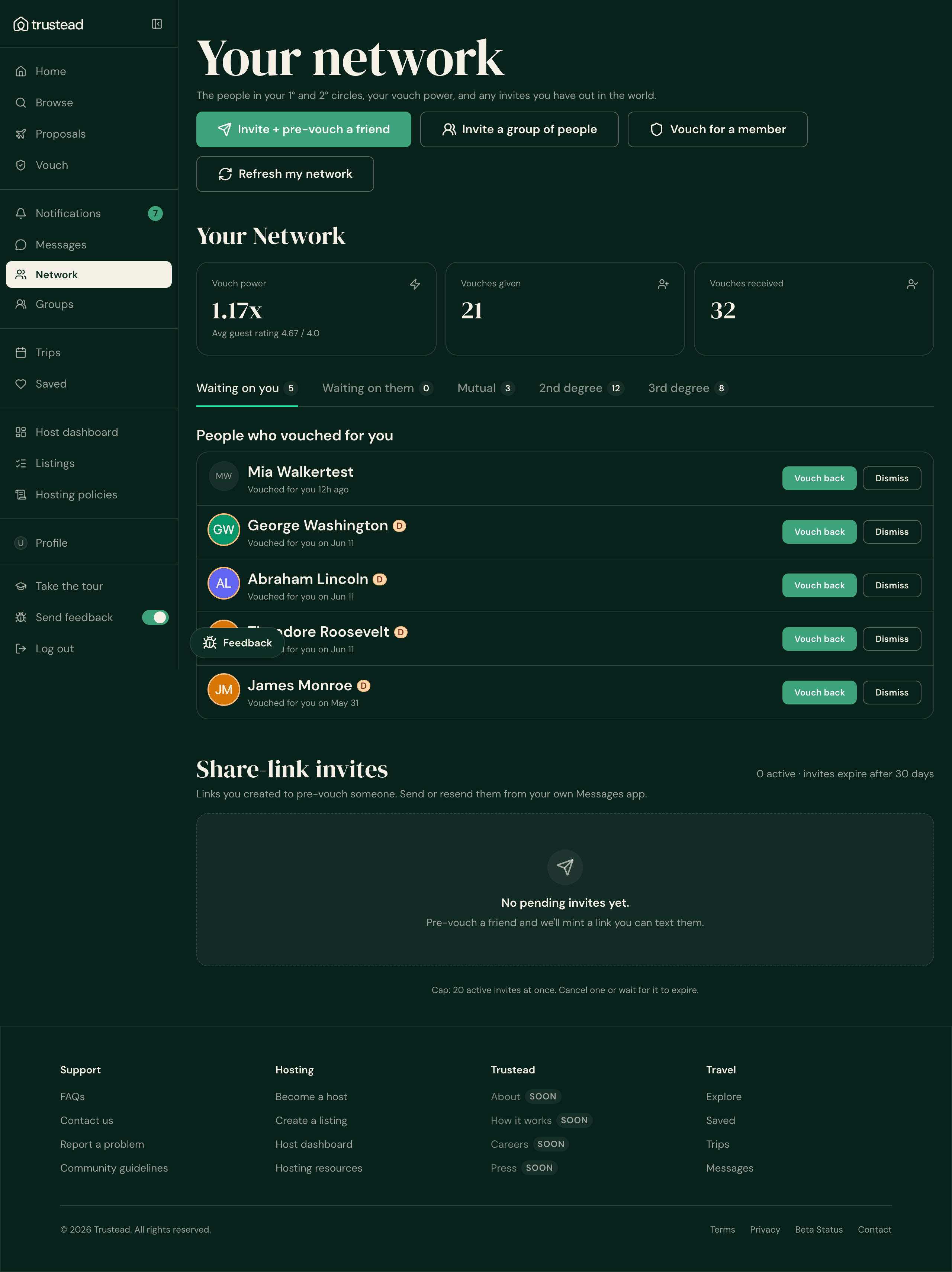The width and height of the screenshot is (952, 1272).
Task: Open the Mutual tab
Action: [x=486, y=388]
